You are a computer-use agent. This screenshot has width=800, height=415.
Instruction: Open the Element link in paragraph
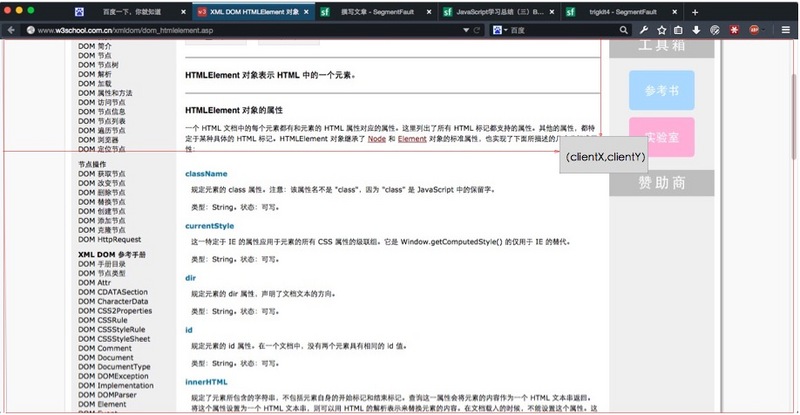coord(412,139)
